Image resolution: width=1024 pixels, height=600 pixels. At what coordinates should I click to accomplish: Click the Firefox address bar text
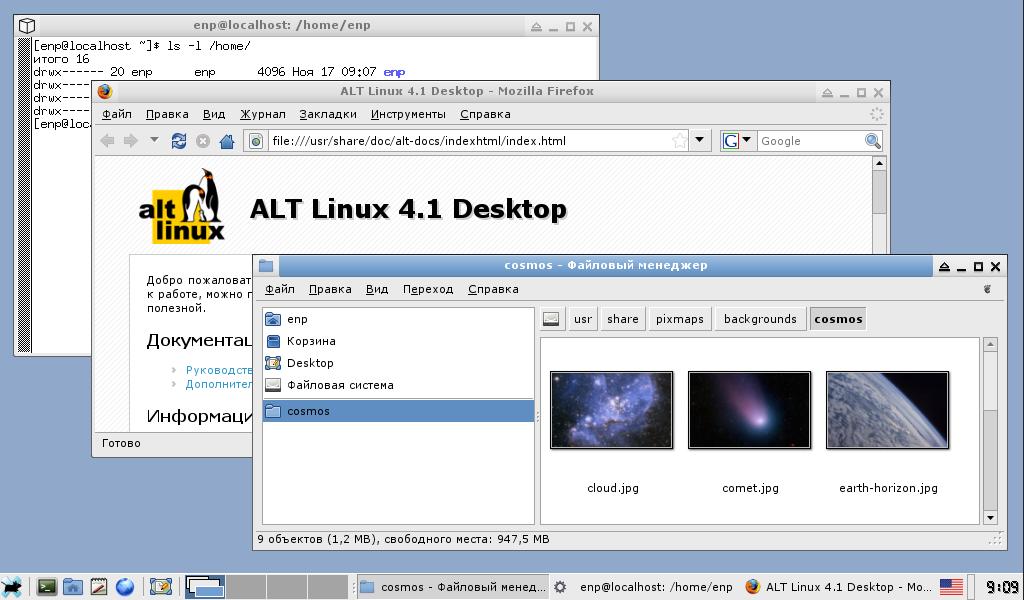pyautogui.click(x=419, y=141)
